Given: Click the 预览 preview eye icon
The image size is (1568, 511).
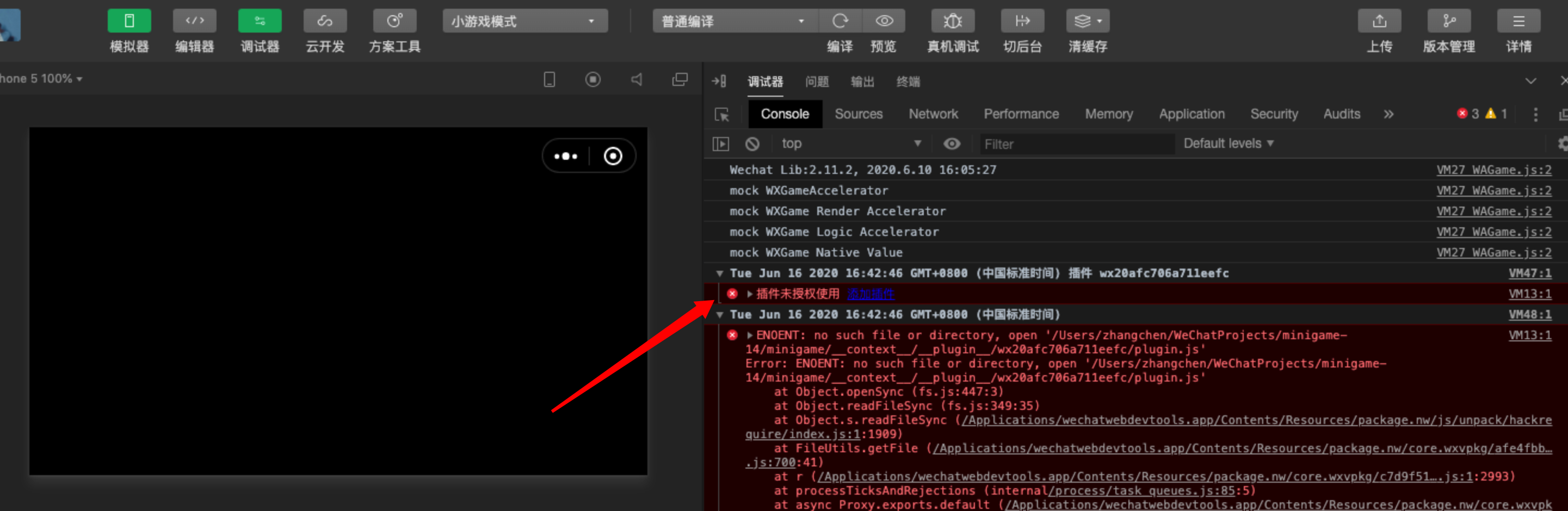Looking at the screenshot, I should (x=884, y=21).
